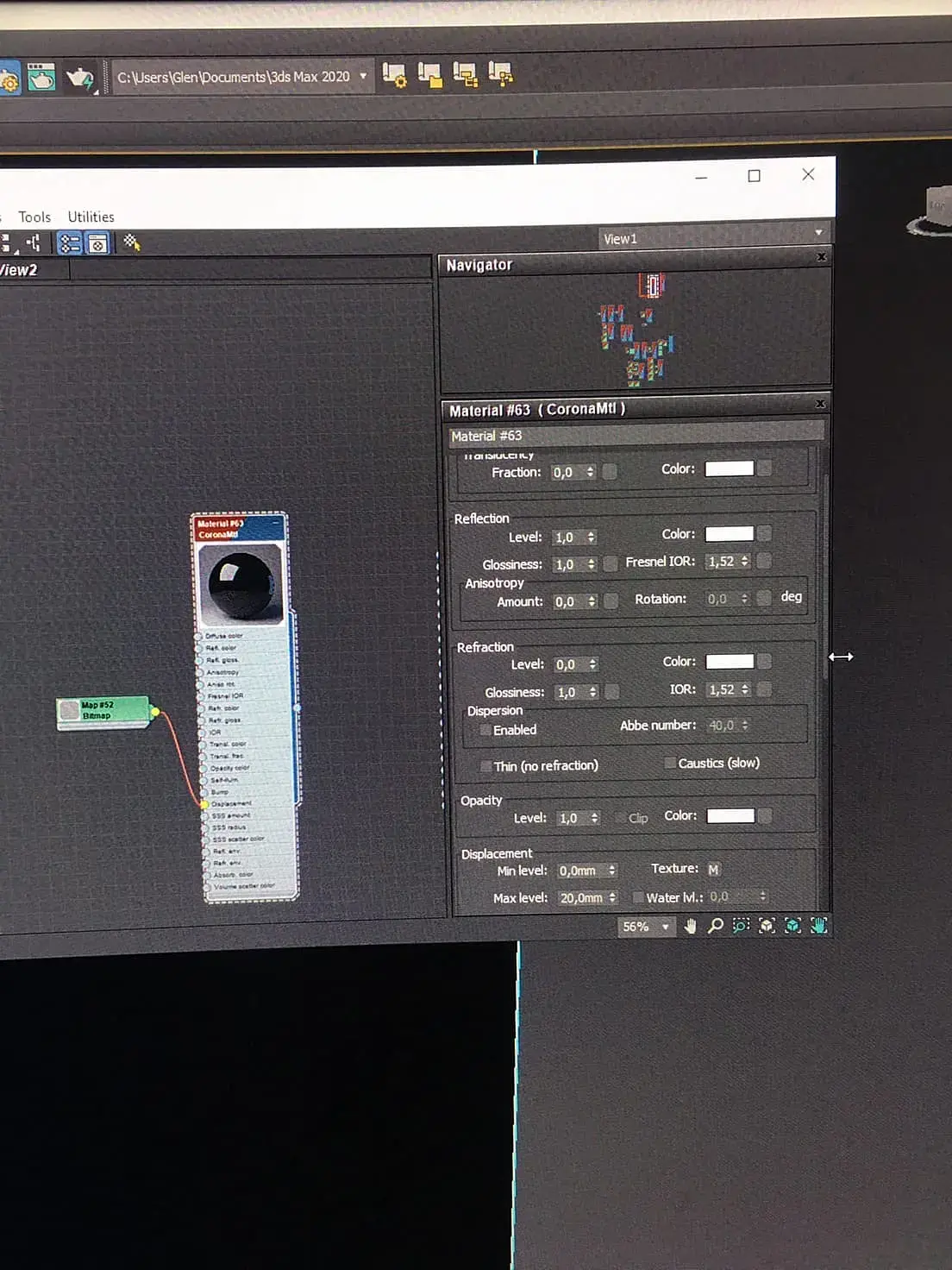Open the Utilities menu

pos(91,217)
